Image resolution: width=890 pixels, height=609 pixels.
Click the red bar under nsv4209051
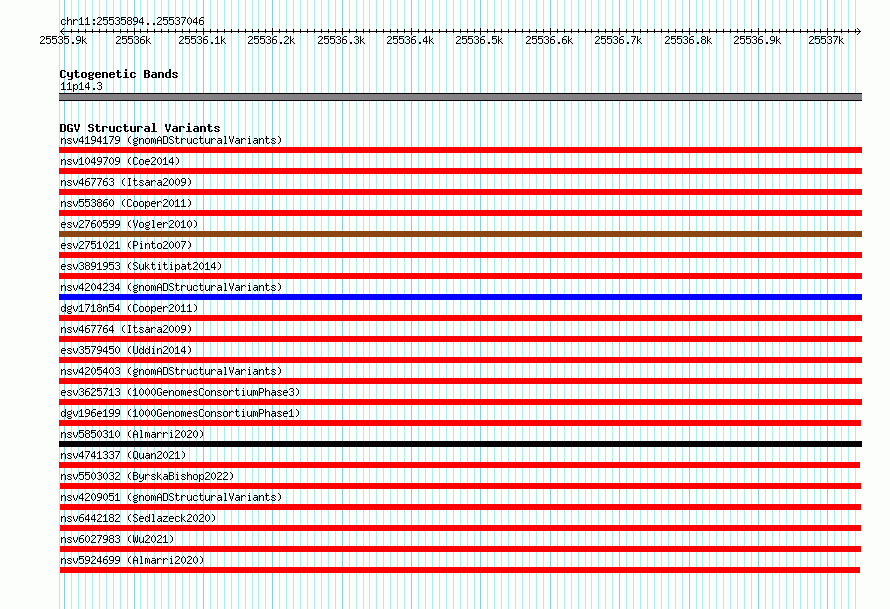[x=460, y=507]
